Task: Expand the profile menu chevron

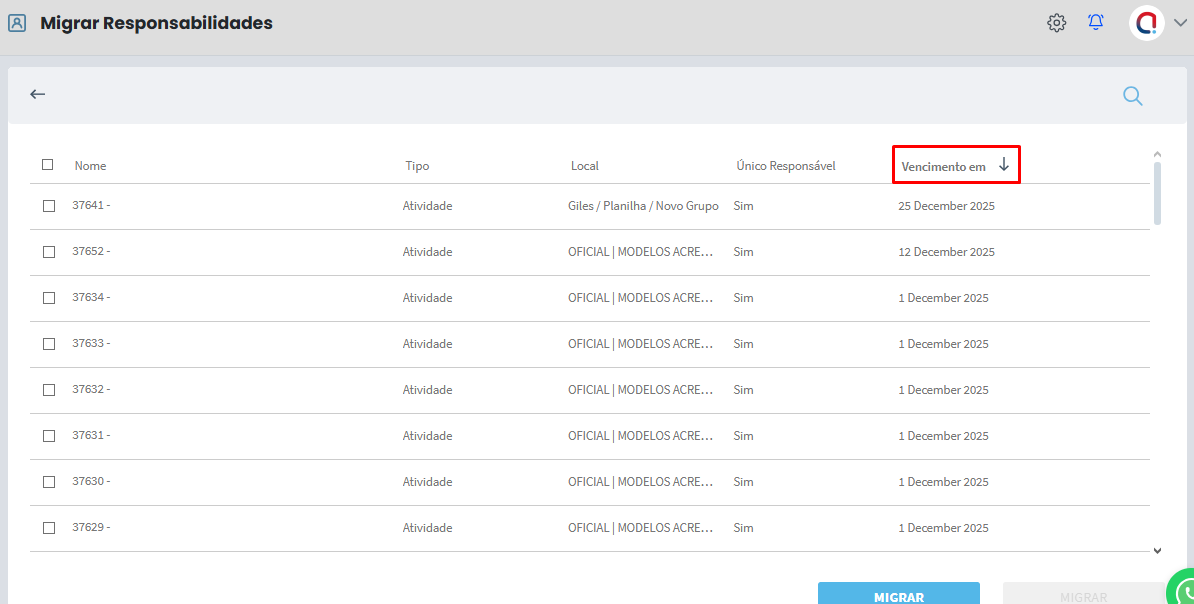Action: point(1180,24)
